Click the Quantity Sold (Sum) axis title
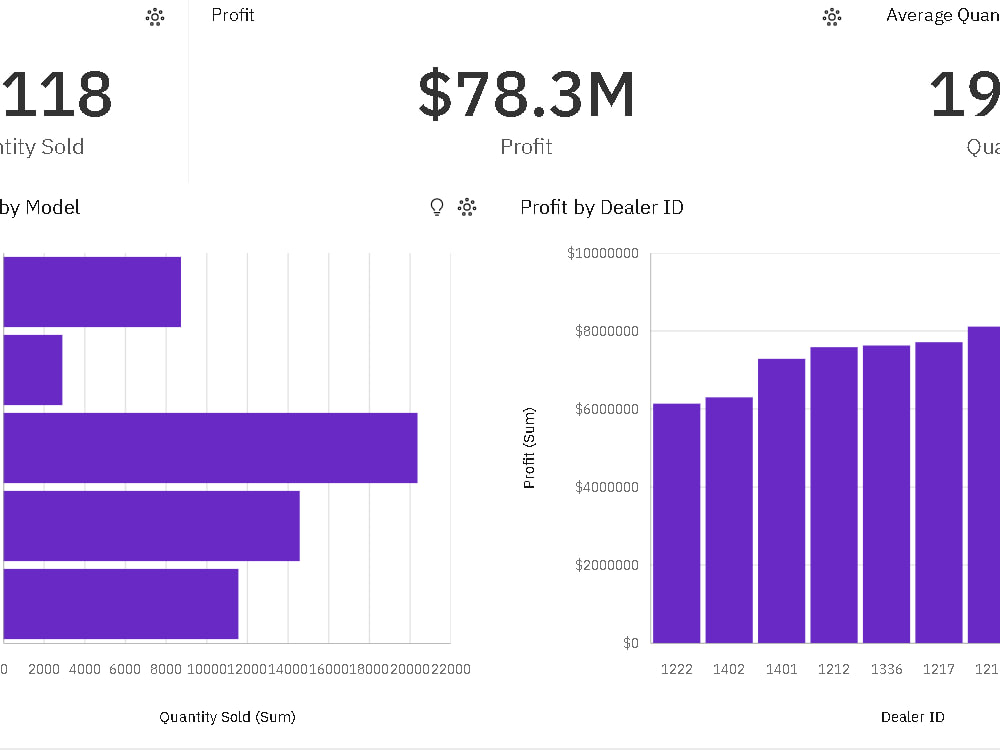The image size is (1000, 750). [227, 717]
